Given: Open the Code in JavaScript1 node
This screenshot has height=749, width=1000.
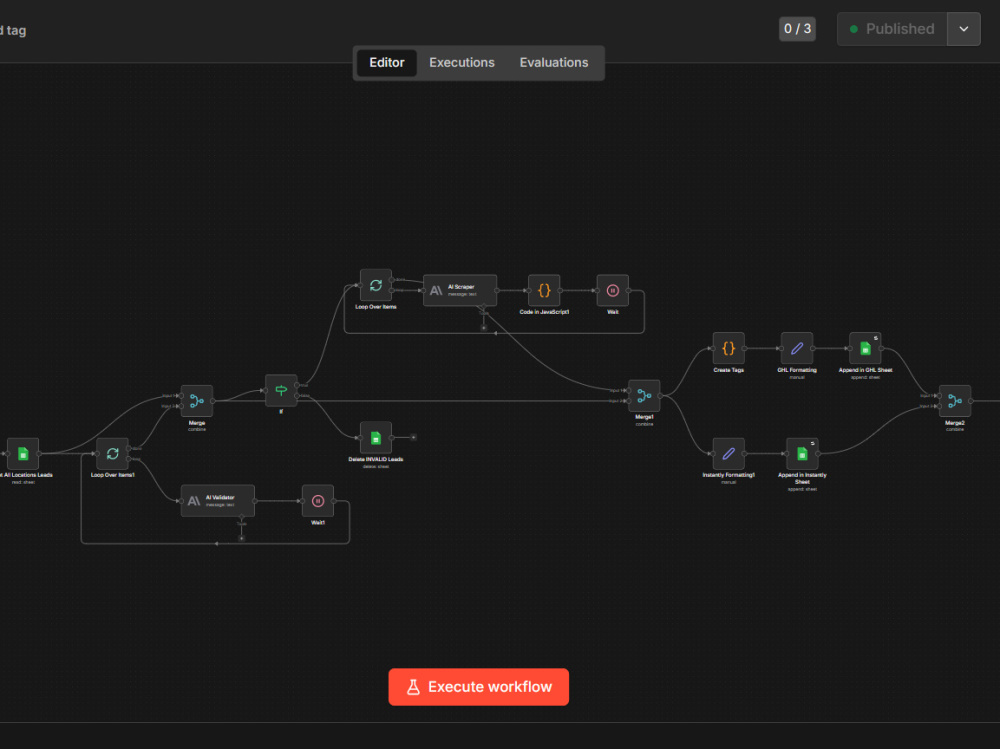Looking at the screenshot, I should click(544, 290).
